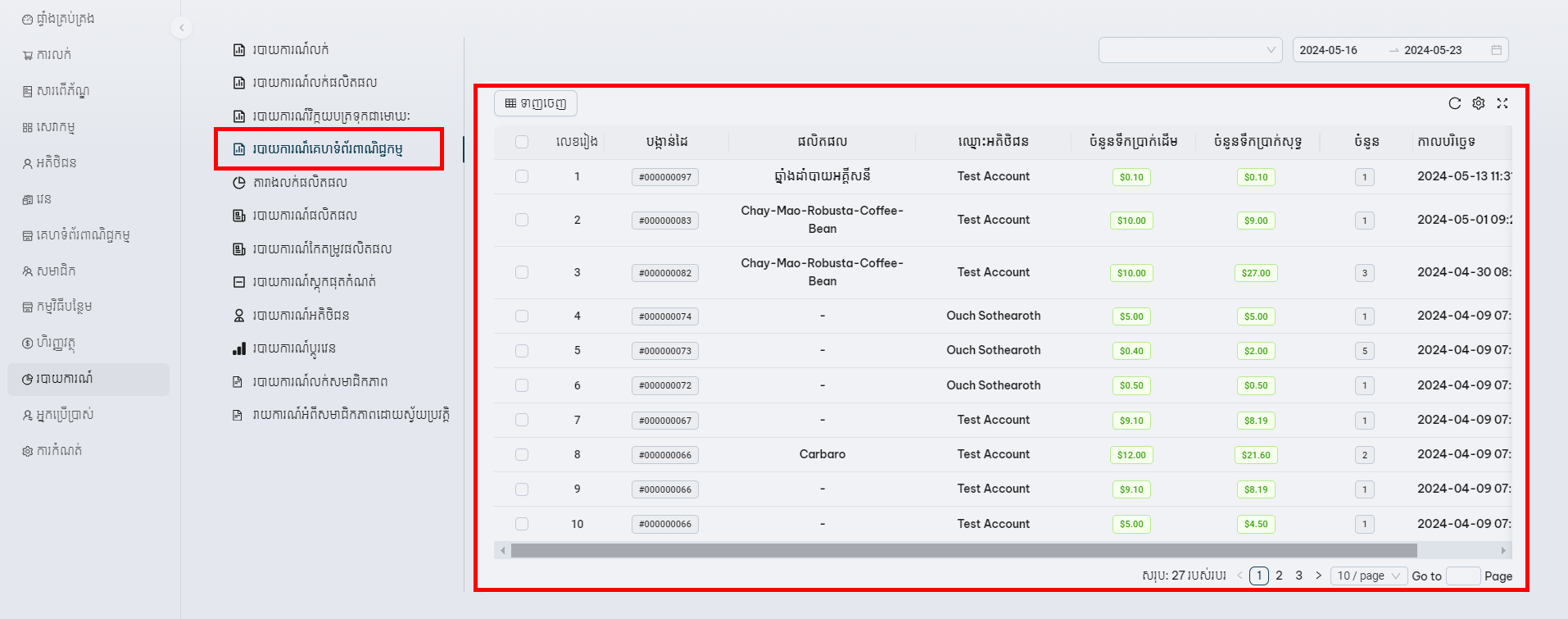Open the empty filter dropdown at top
Viewport: 1568px width, 619px height.
[x=1190, y=50]
